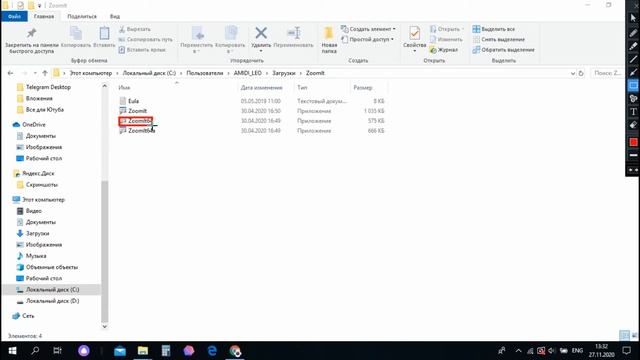The image size is (640, 360).
Task: Open Создать элемент dropdown
Action: tap(368, 29)
